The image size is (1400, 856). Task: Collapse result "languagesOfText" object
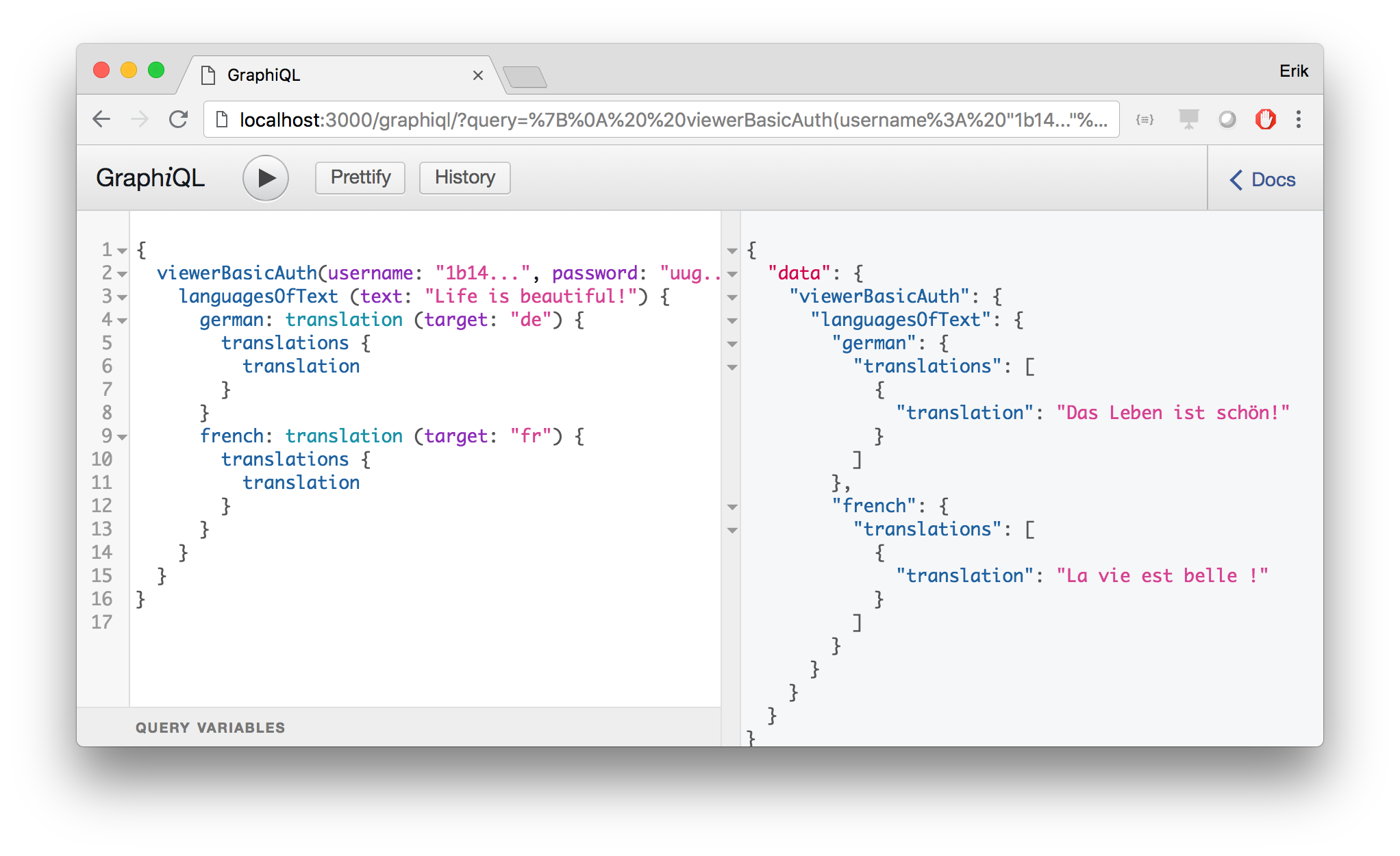[x=732, y=320]
